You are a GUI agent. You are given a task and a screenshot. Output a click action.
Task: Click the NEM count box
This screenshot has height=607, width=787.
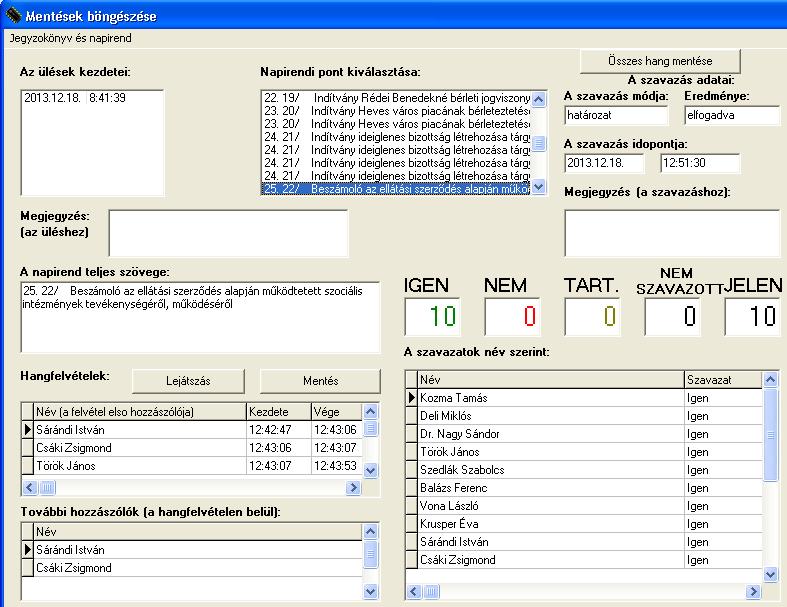click(512, 316)
